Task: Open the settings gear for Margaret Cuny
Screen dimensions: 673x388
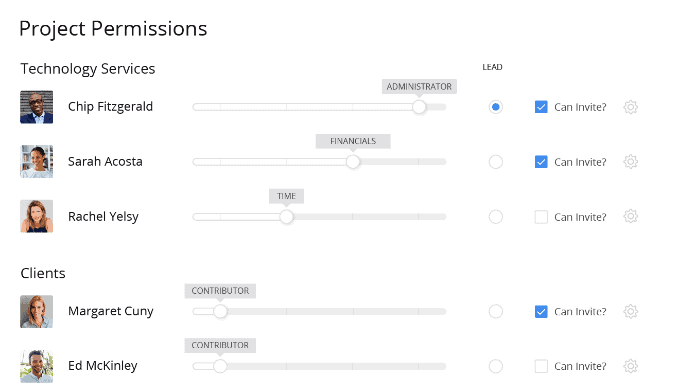Action: point(631,311)
